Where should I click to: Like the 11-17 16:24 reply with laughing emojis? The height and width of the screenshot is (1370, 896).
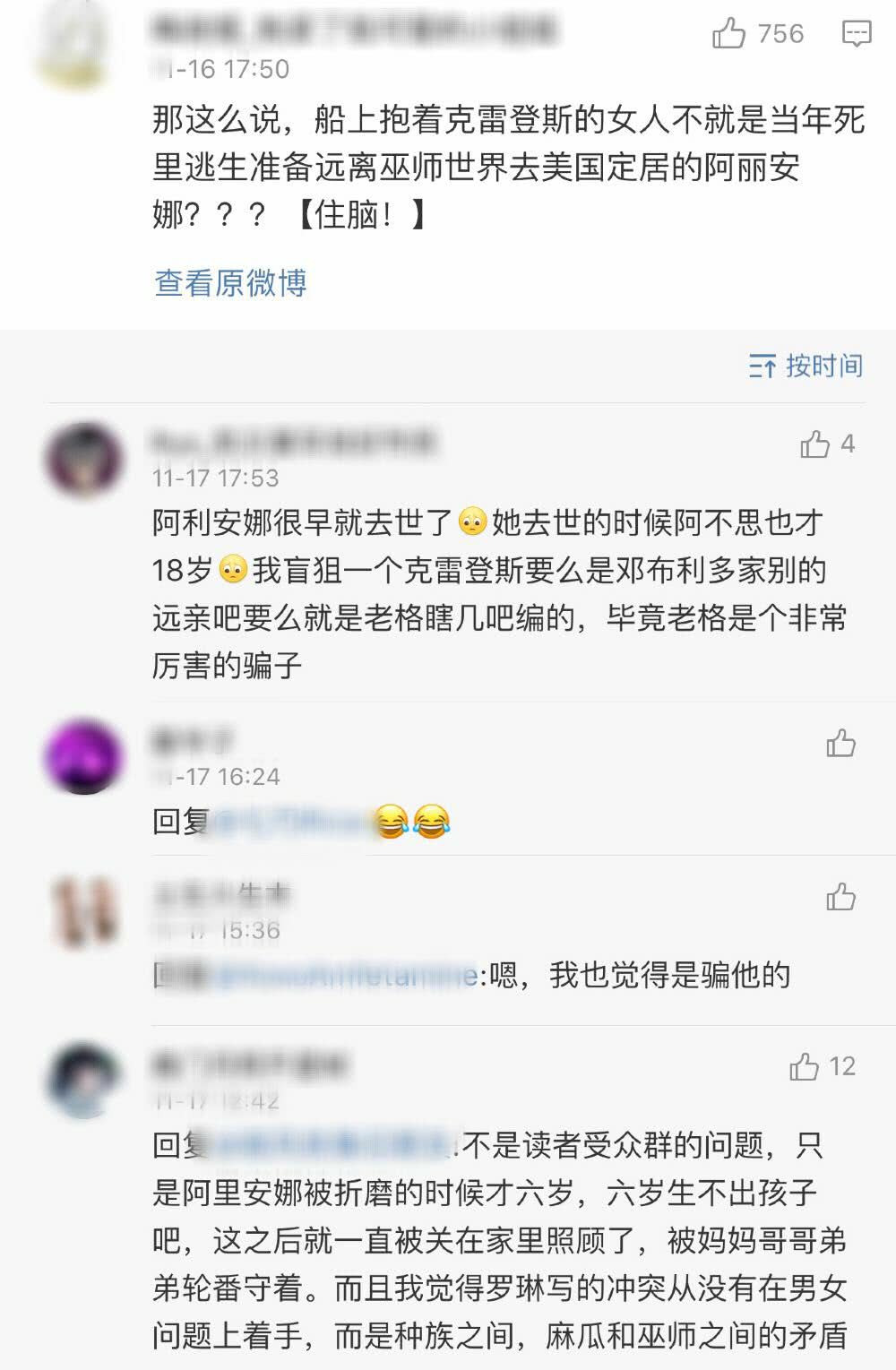tap(840, 743)
